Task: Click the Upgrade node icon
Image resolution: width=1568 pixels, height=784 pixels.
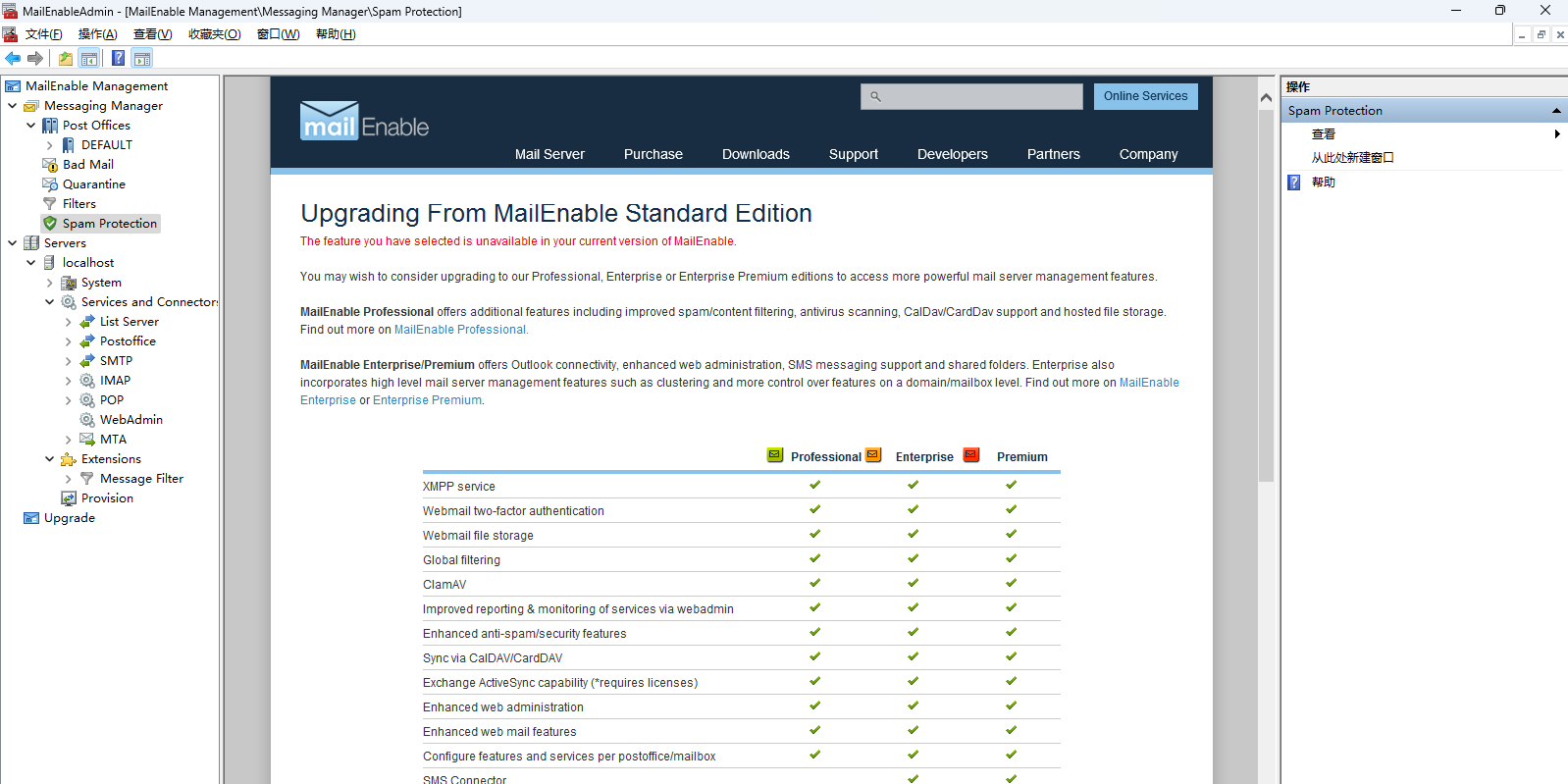Action: point(31,518)
